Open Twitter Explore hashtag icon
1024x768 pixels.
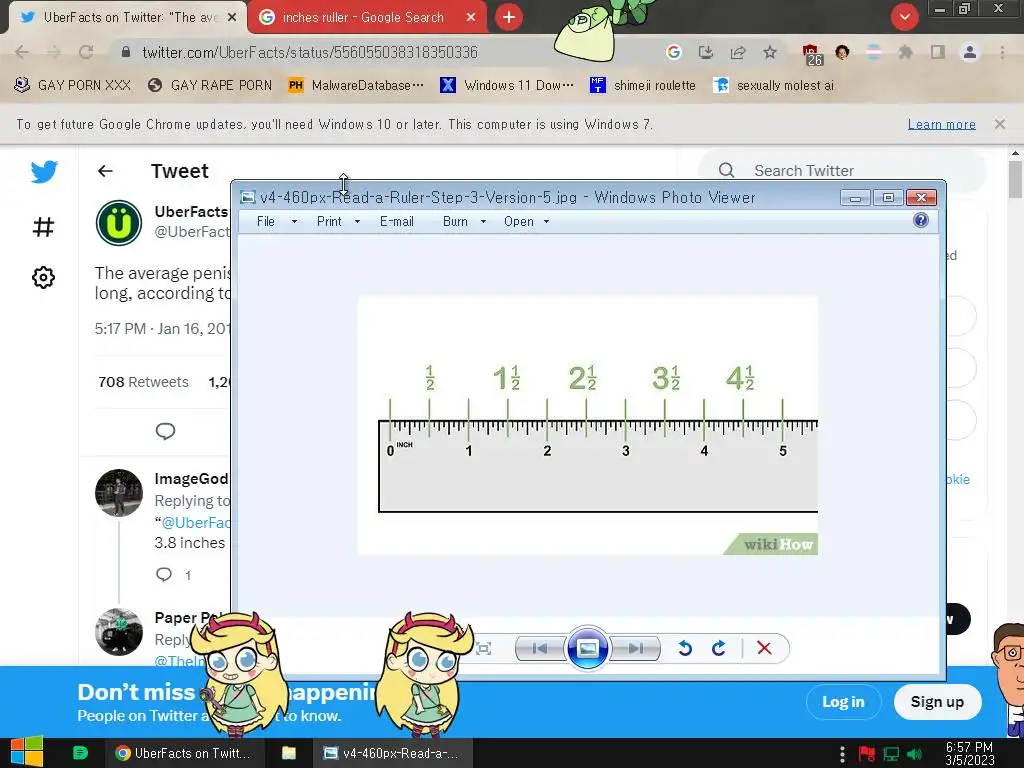click(x=43, y=227)
